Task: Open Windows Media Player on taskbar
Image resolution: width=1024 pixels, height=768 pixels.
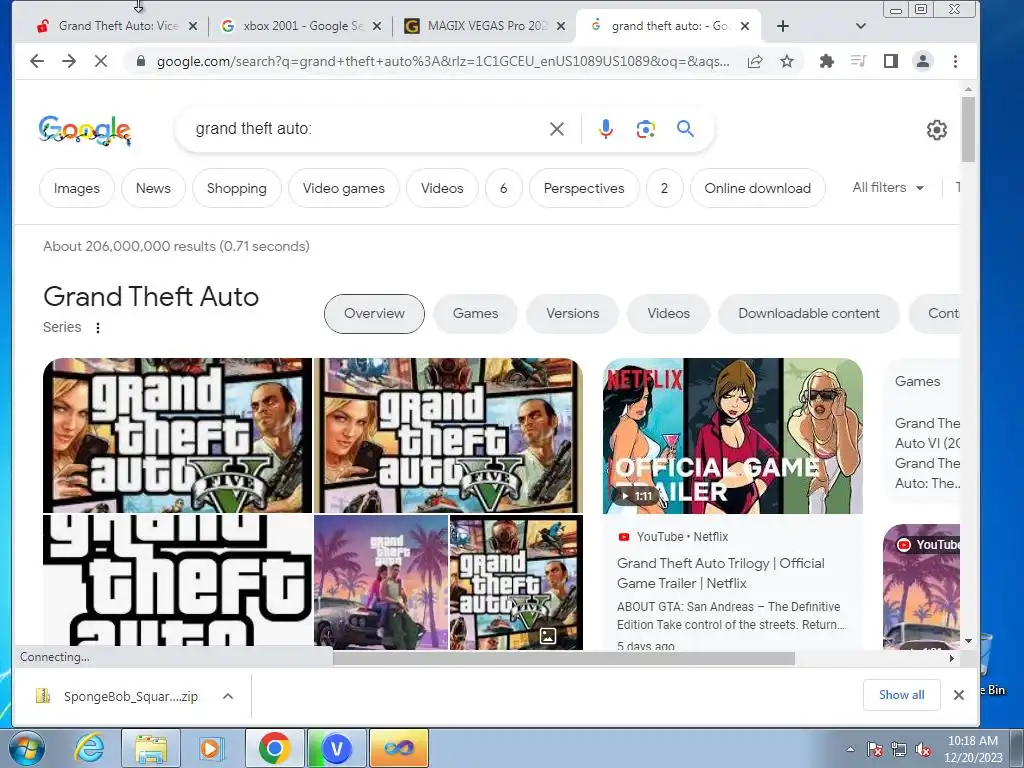Action: [210, 748]
